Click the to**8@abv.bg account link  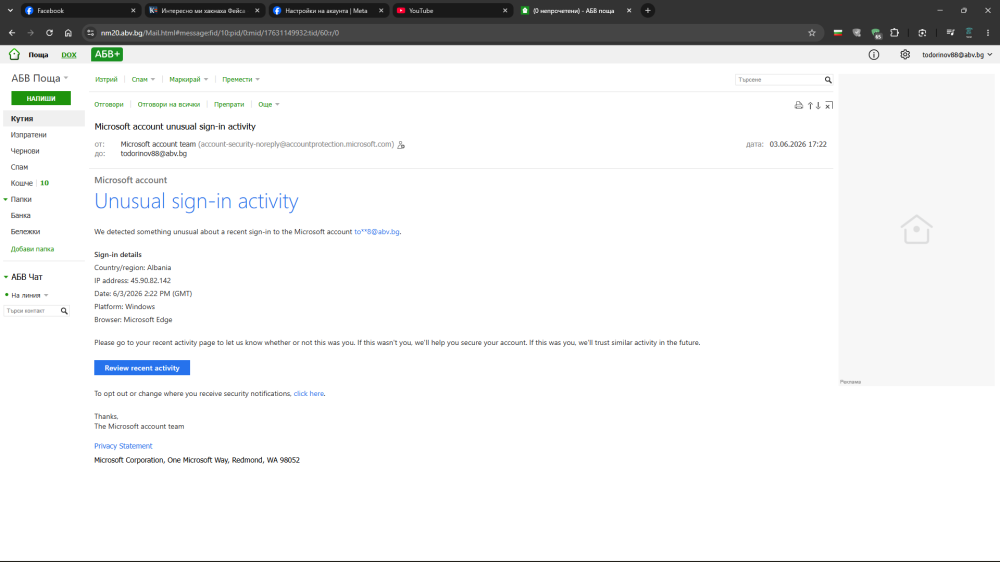click(x=377, y=232)
